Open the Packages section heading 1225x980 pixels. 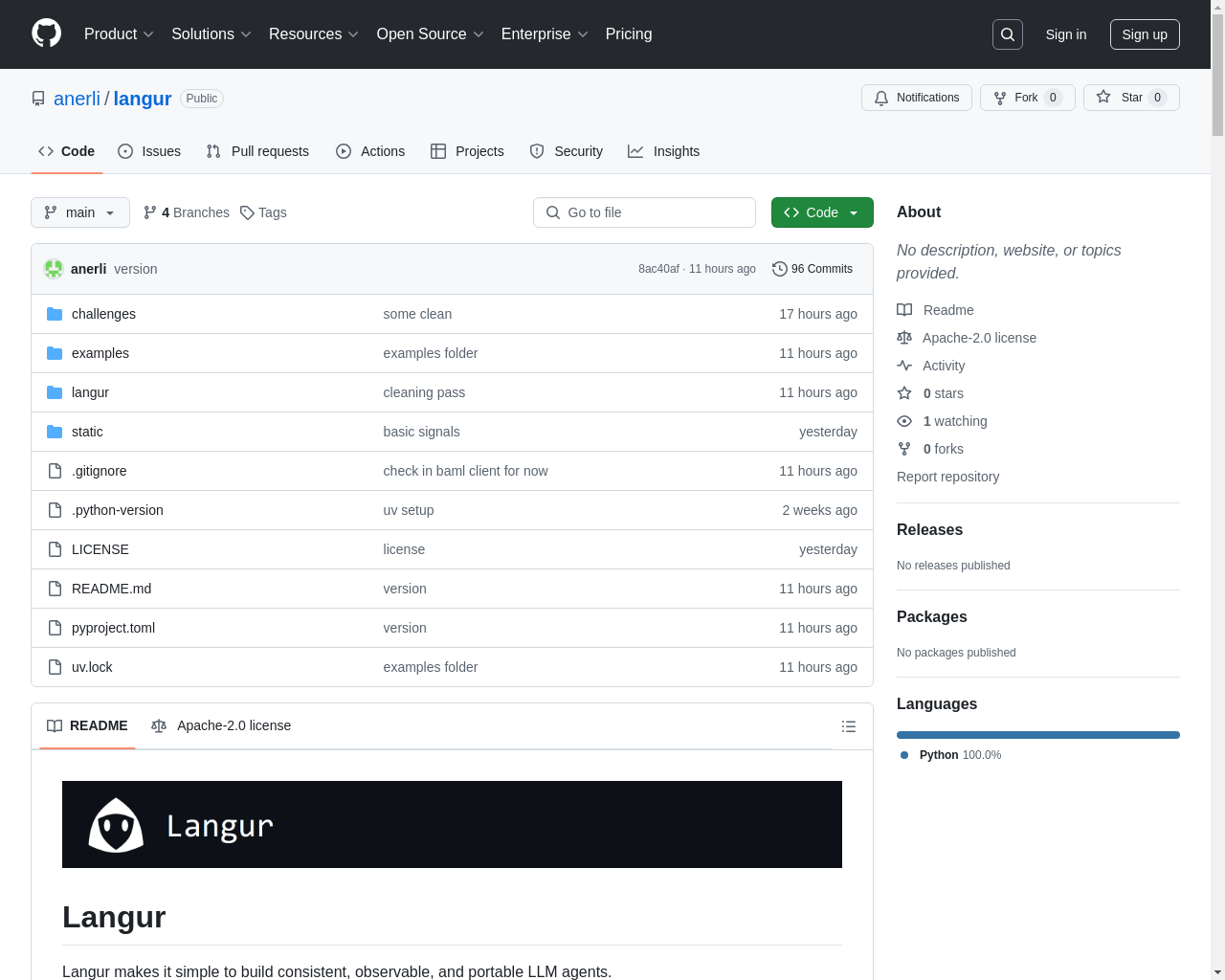point(931,617)
